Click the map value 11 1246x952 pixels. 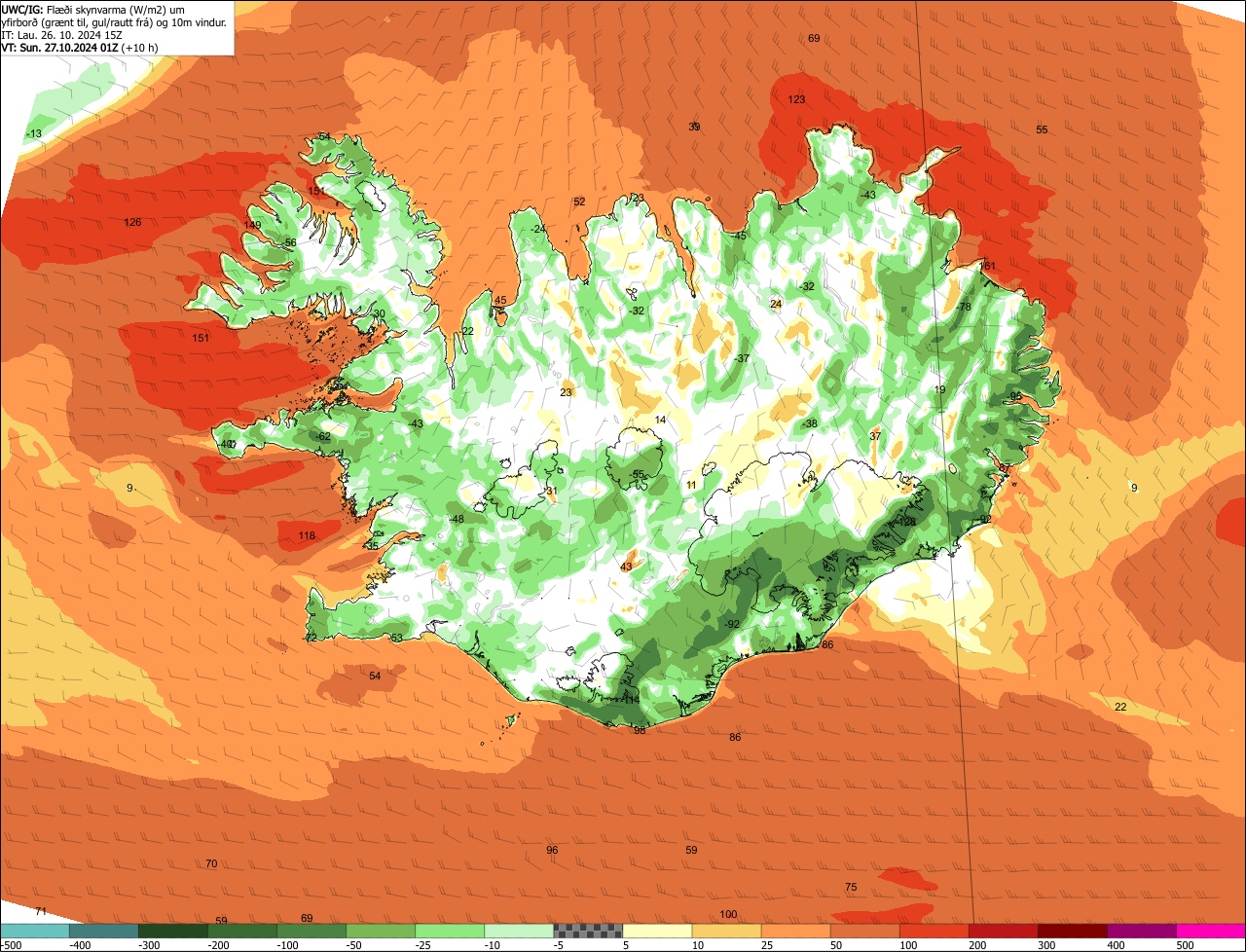click(x=691, y=486)
